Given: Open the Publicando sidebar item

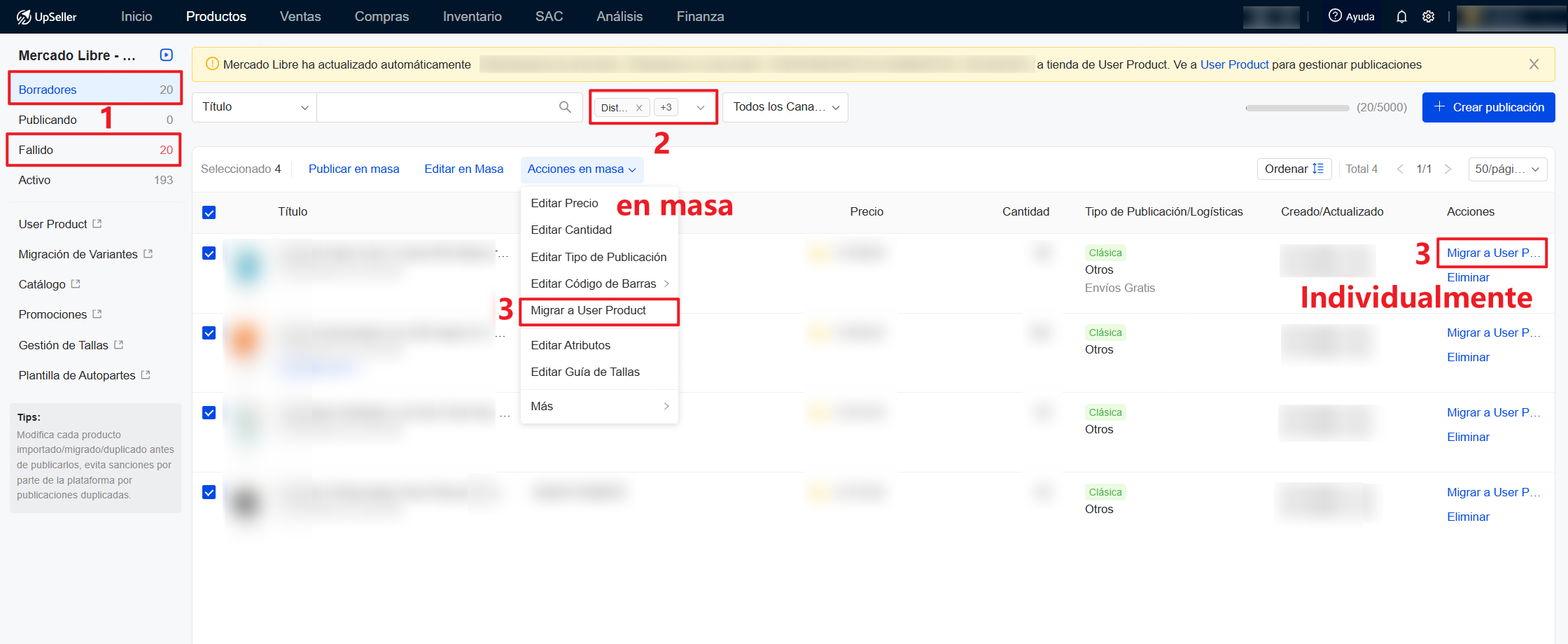Looking at the screenshot, I should (x=95, y=120).
